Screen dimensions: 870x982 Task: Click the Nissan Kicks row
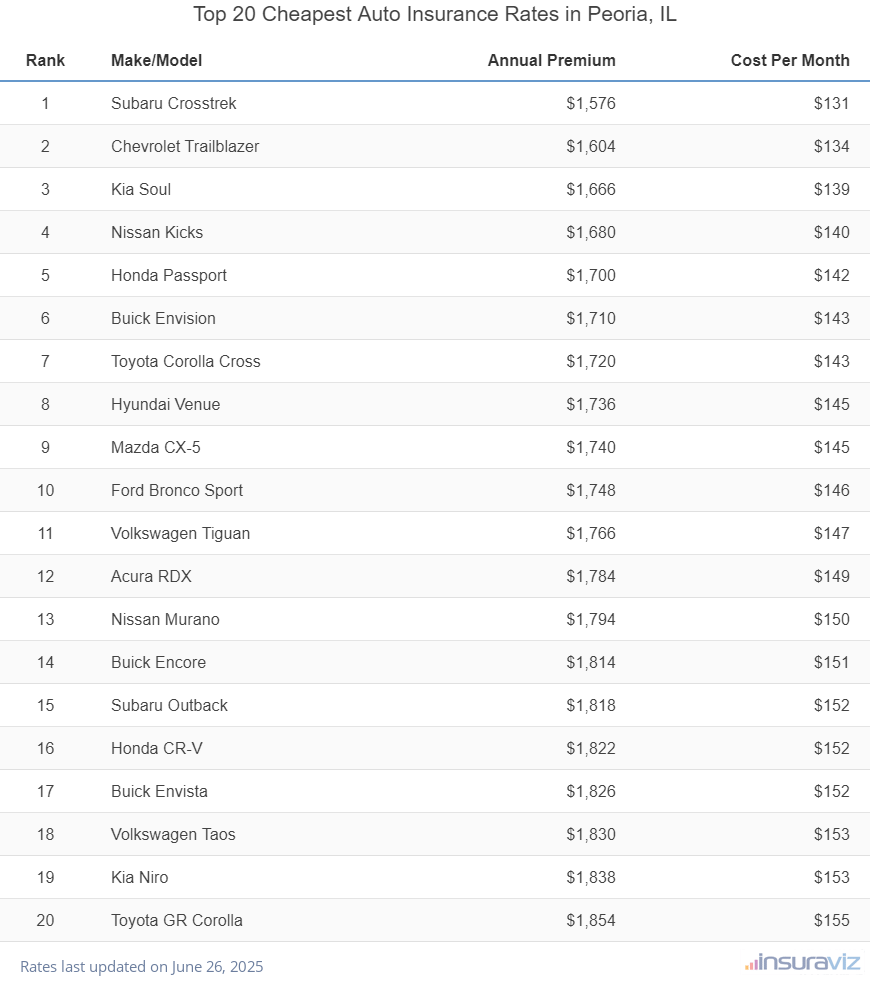[x=157, y=232]
